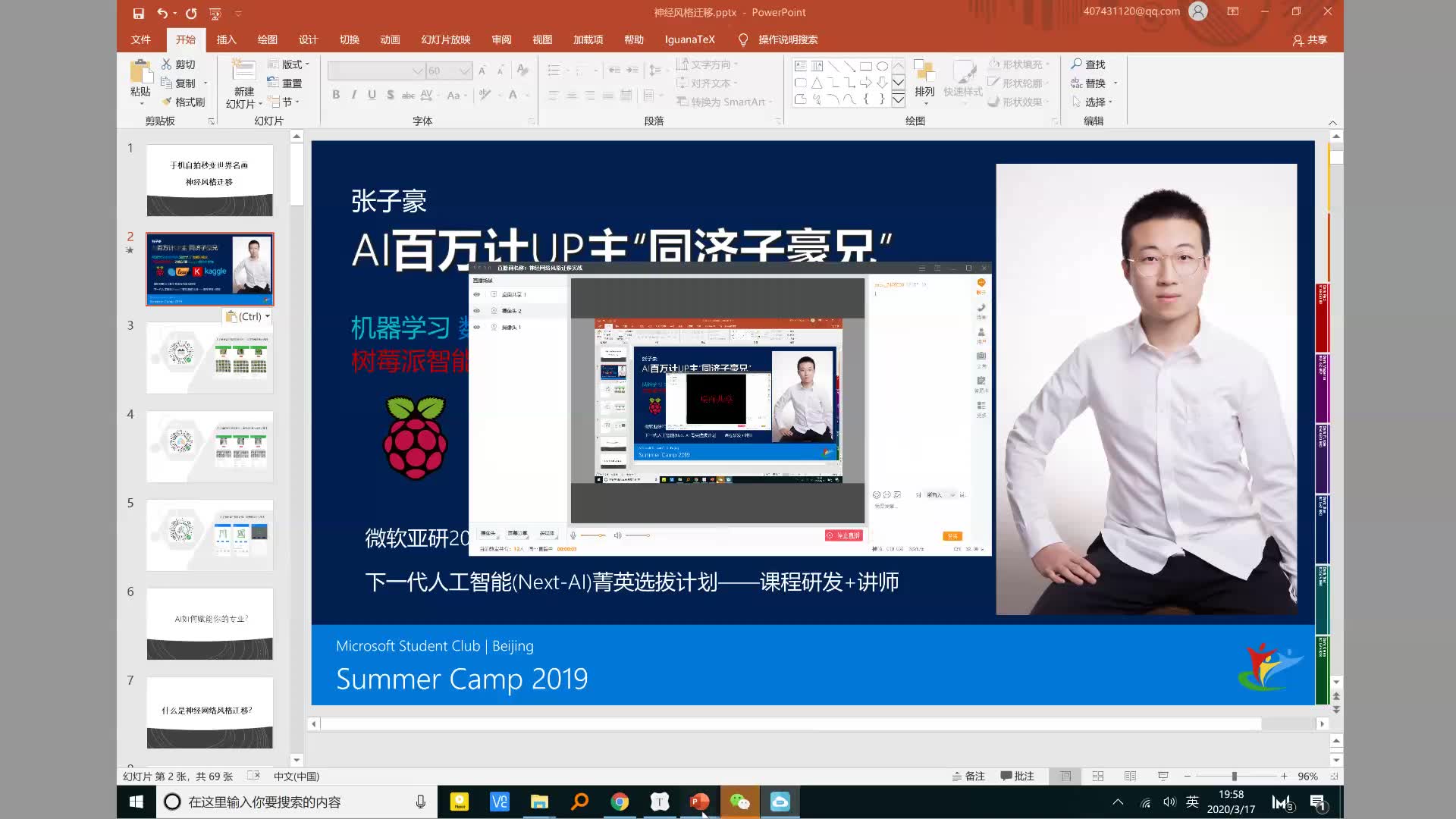The image size is (1456, 819).
Task: Pick the rectangle shape in shapes gallery
Action: pyautogui.click(x=865, y=66)
